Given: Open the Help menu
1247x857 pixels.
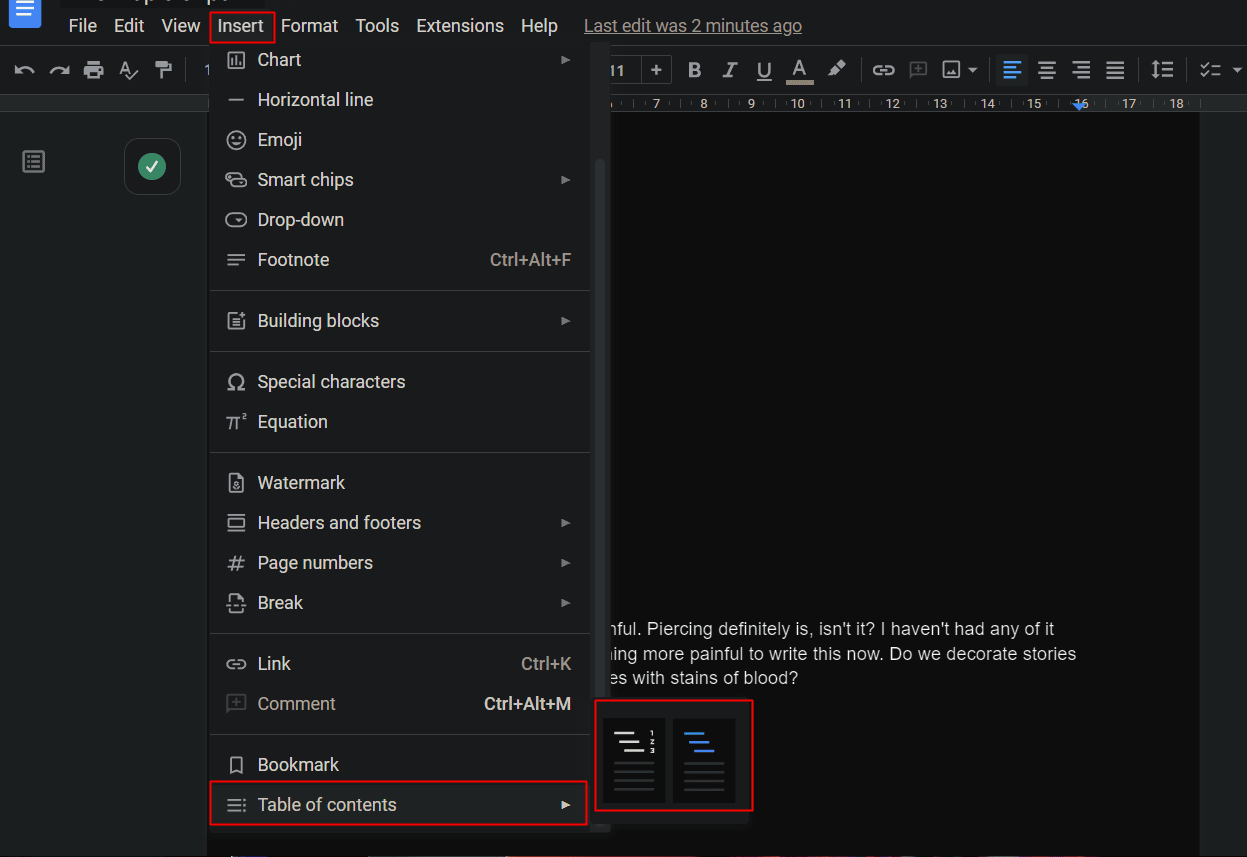Looking at the screenshot, I should coord(539,26).
